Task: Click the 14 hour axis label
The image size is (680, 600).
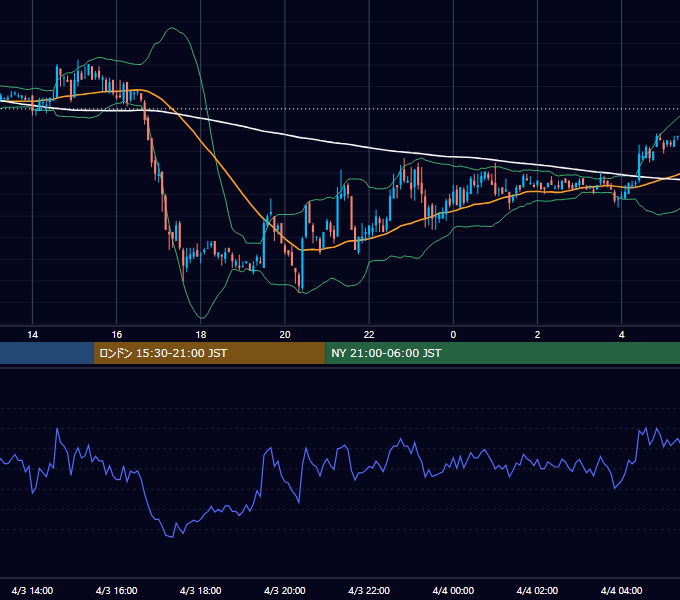Action: [x=33, y=335]
